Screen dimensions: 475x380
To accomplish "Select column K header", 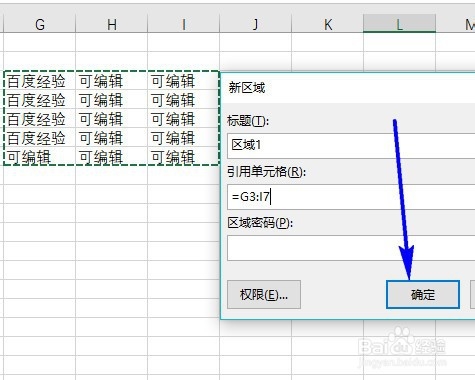I will tap(327, 24).
